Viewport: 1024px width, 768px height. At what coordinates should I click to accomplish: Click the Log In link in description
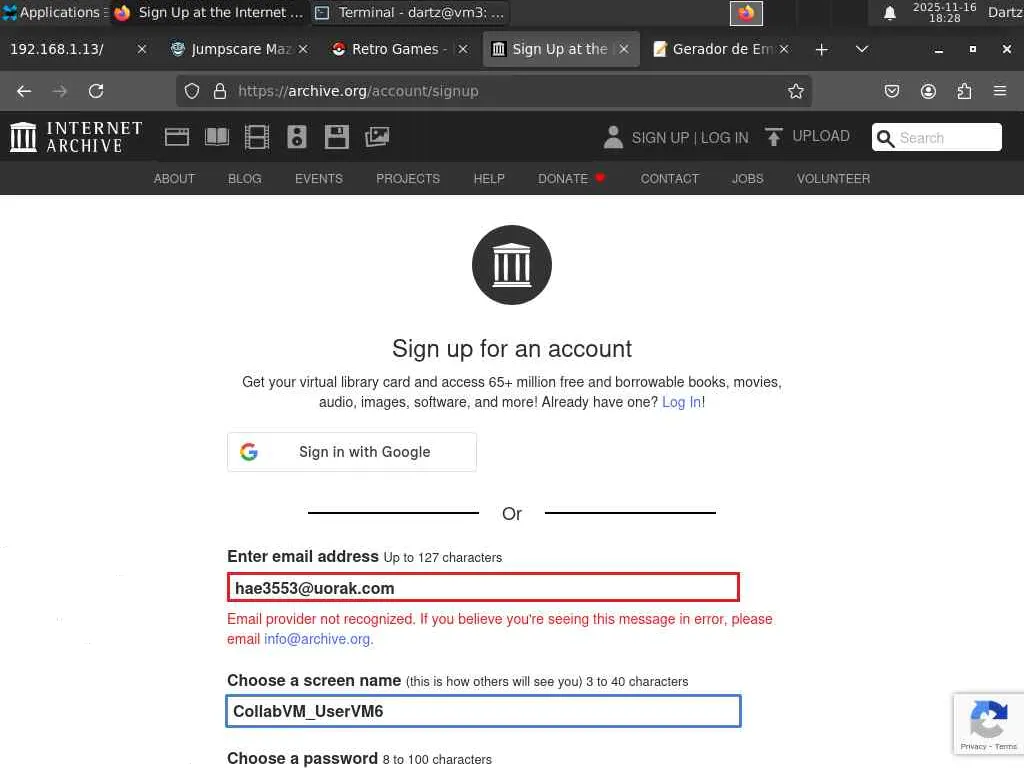tap(682, 402)
